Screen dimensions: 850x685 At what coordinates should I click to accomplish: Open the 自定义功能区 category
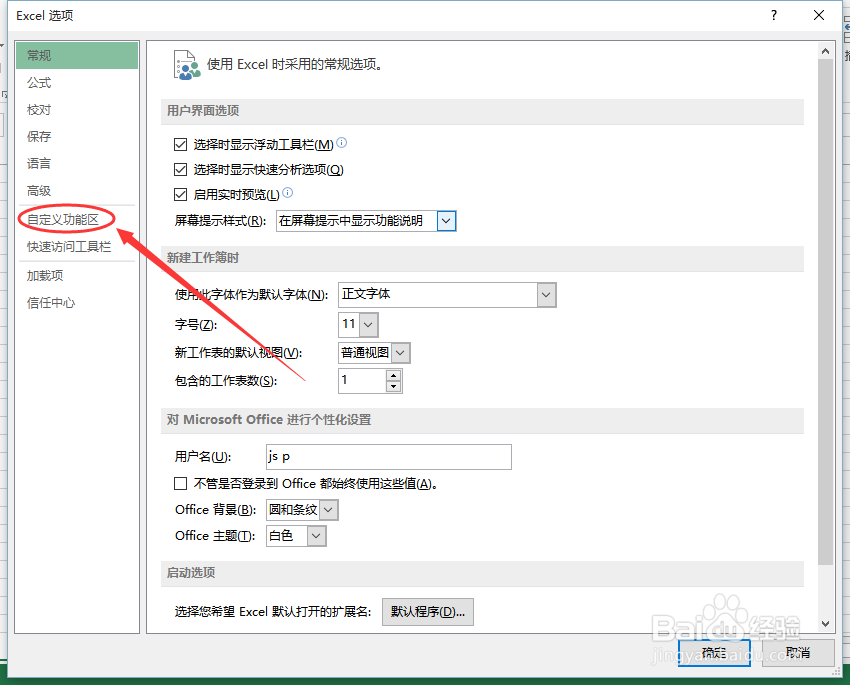click(x=77, y=219)
